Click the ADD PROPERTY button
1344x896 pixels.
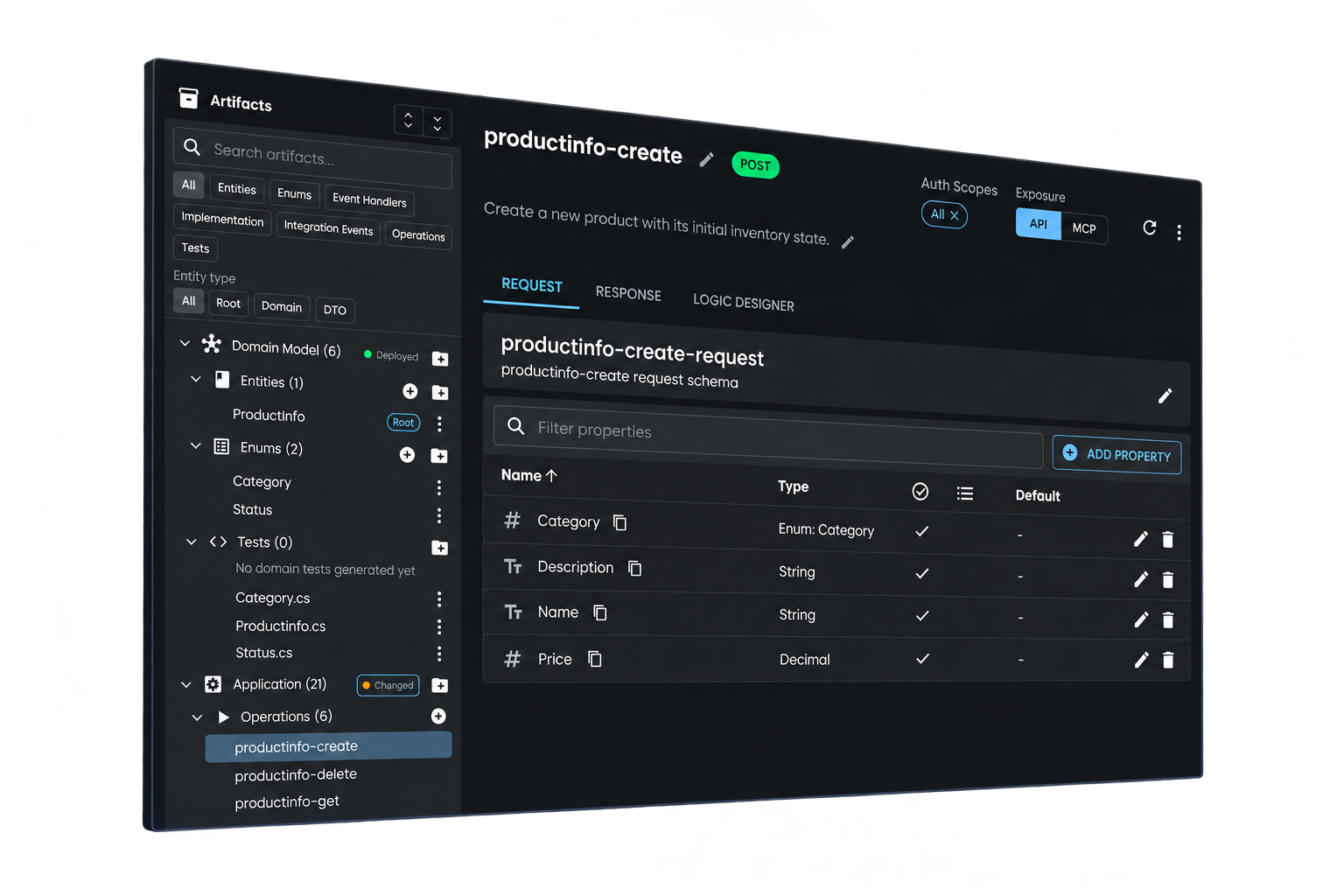1116,455
